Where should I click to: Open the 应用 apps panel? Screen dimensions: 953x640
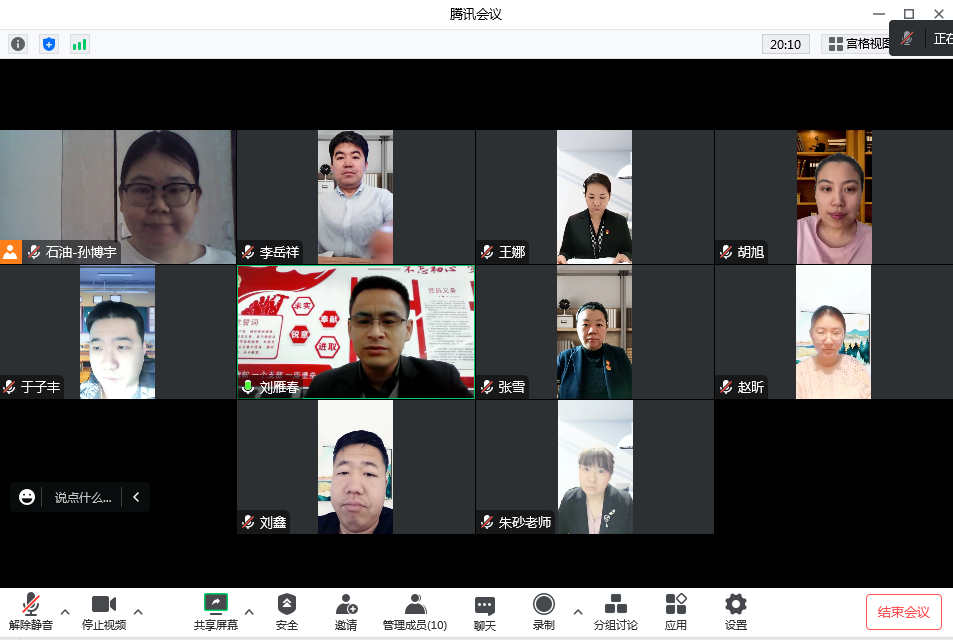click(x=676, y=611)
